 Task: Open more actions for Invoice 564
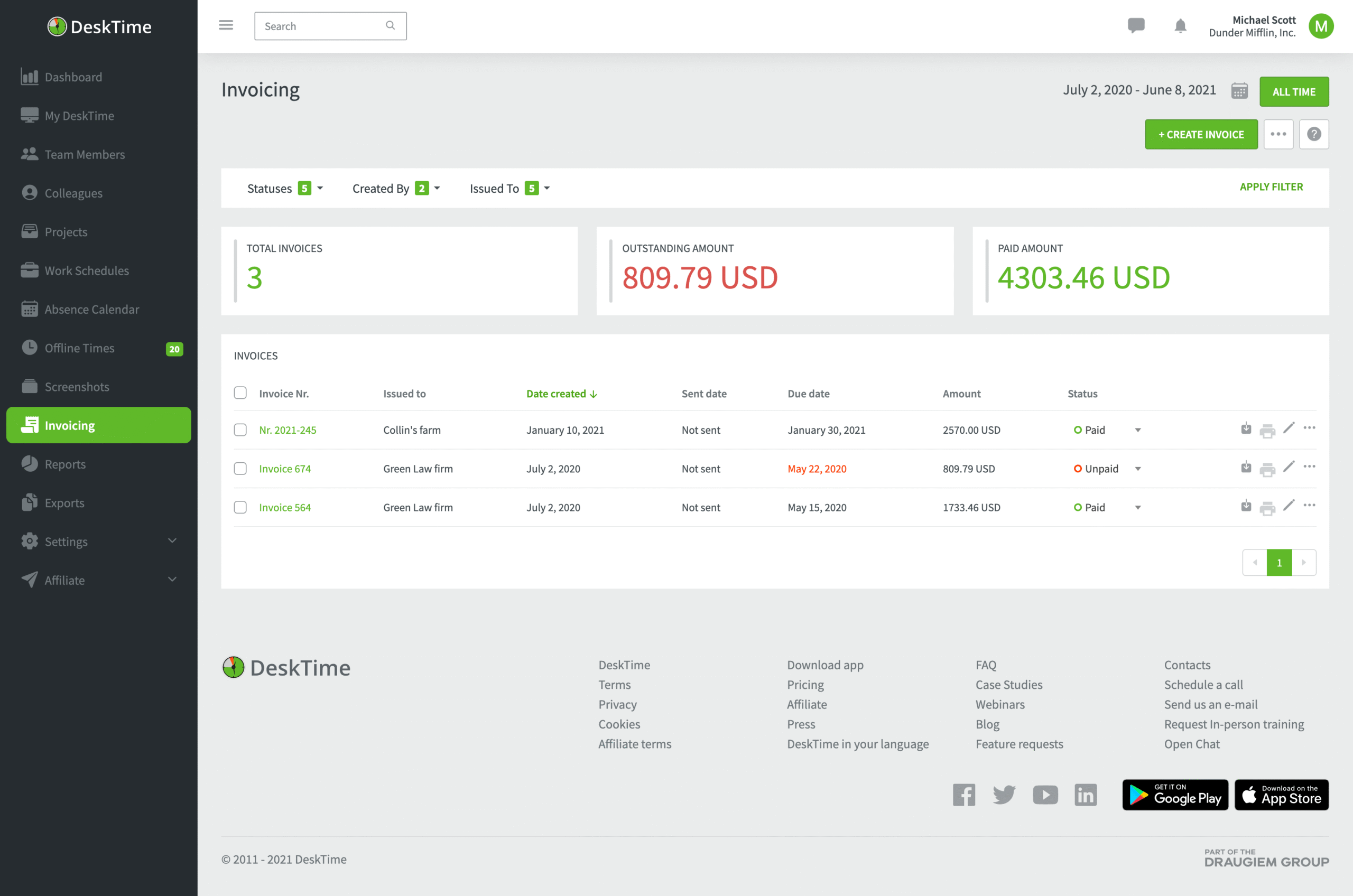(1310, 506)
